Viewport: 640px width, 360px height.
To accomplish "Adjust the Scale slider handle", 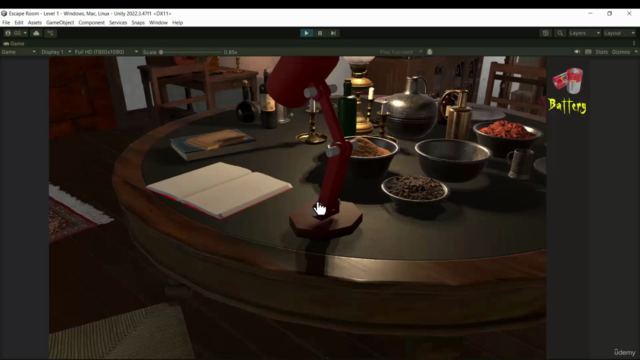I will 161,52.
